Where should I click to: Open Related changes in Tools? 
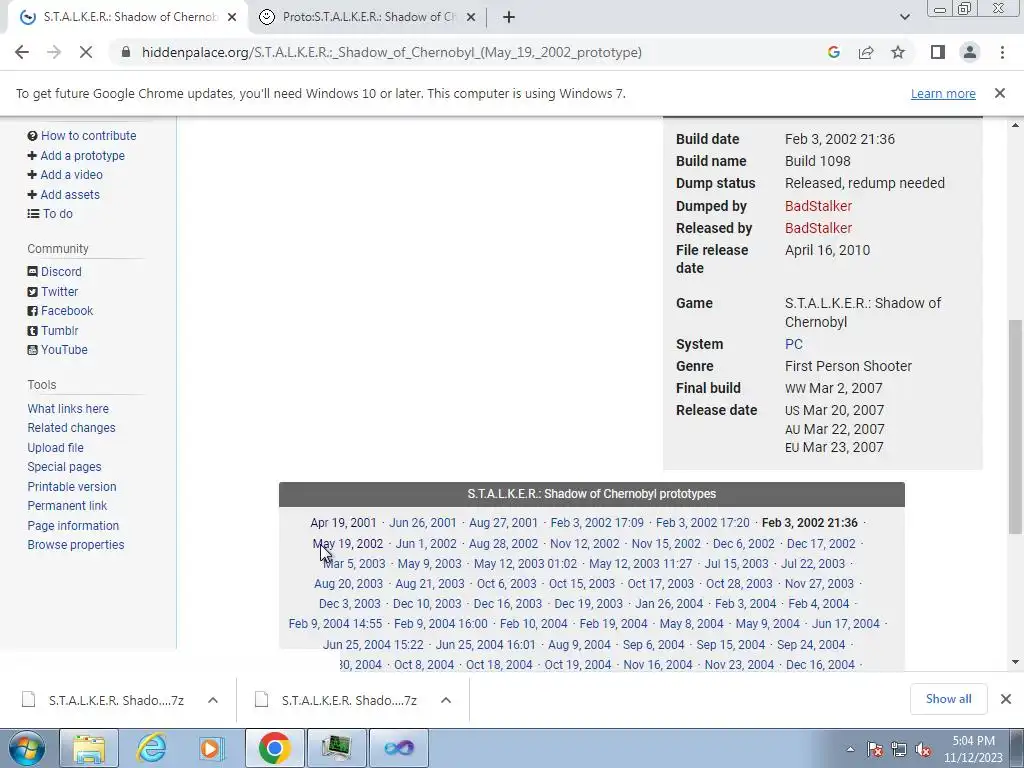click(x=71, y=428)
